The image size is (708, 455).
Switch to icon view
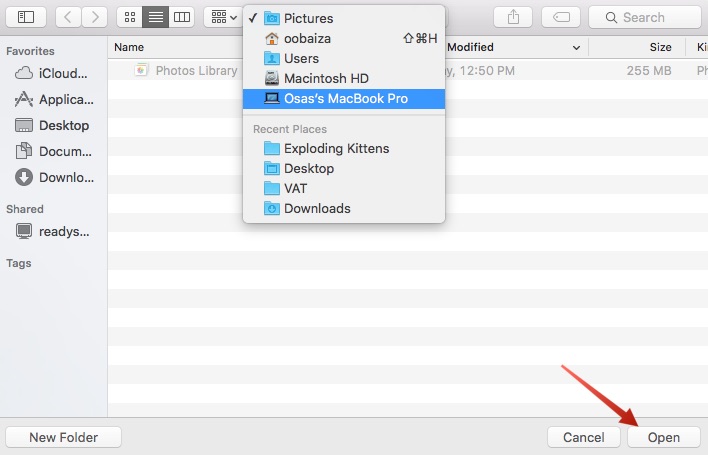pos(130,17)
